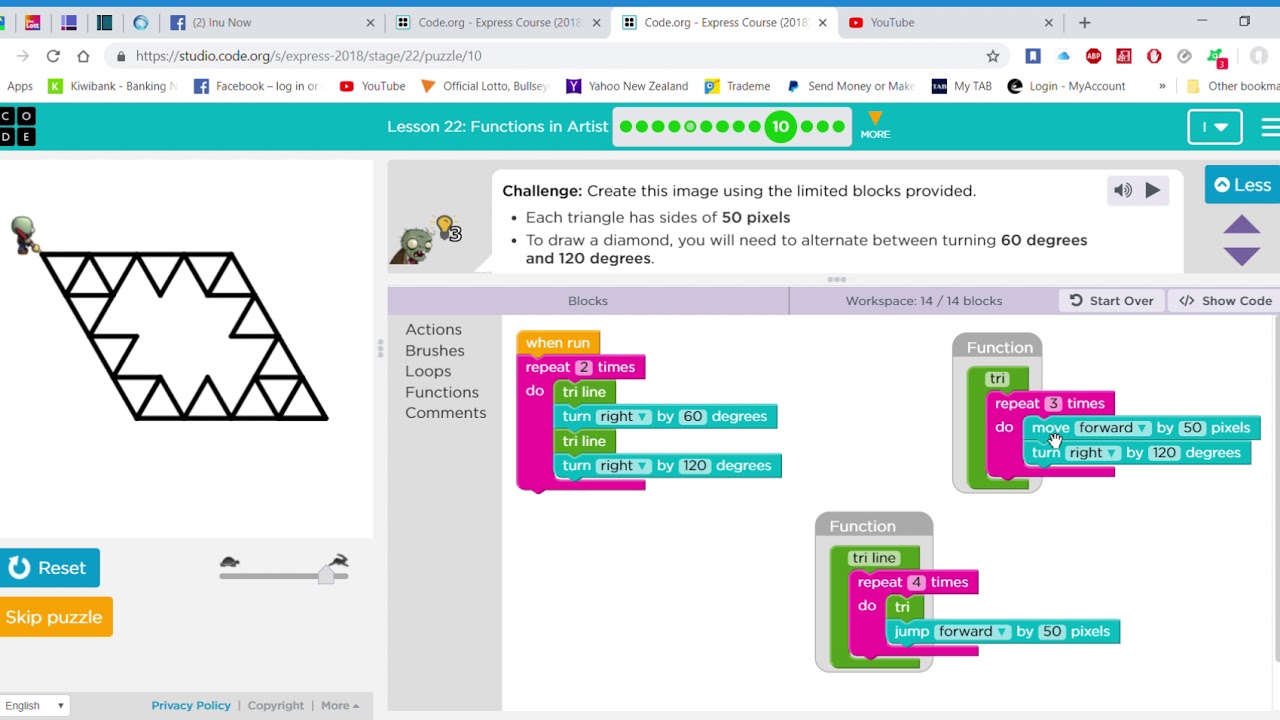Open jump forward direction dropdown
This screenshot has height=720, width=1280.
973,632
